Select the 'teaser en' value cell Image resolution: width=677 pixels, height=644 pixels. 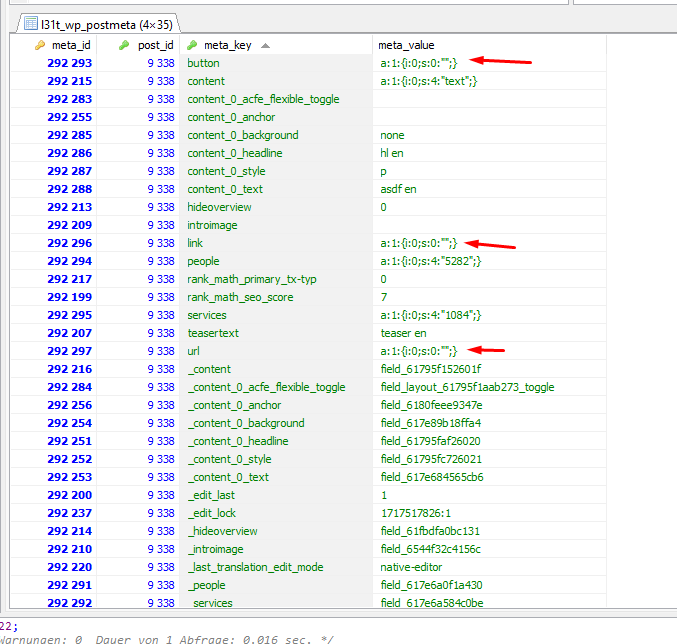[489, 333]
